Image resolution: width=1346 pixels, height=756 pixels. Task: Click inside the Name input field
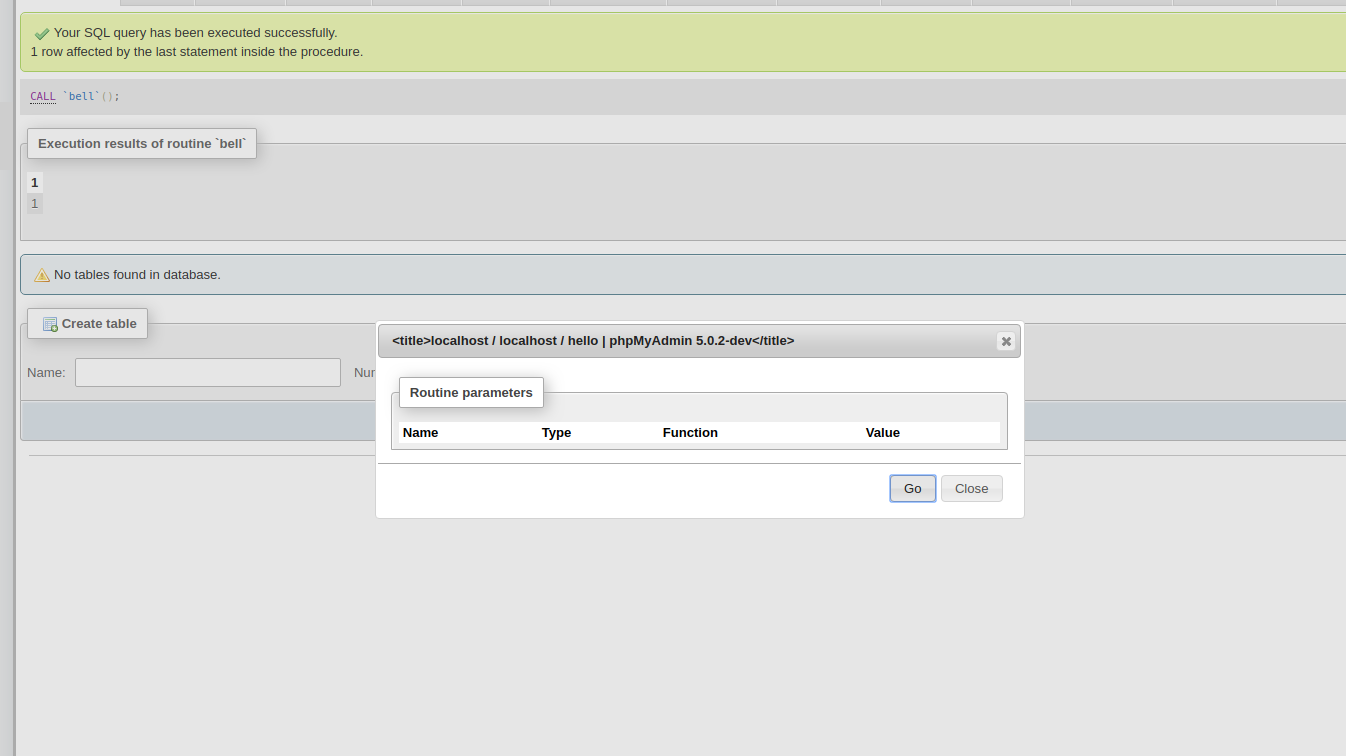(x=207, y=372)
